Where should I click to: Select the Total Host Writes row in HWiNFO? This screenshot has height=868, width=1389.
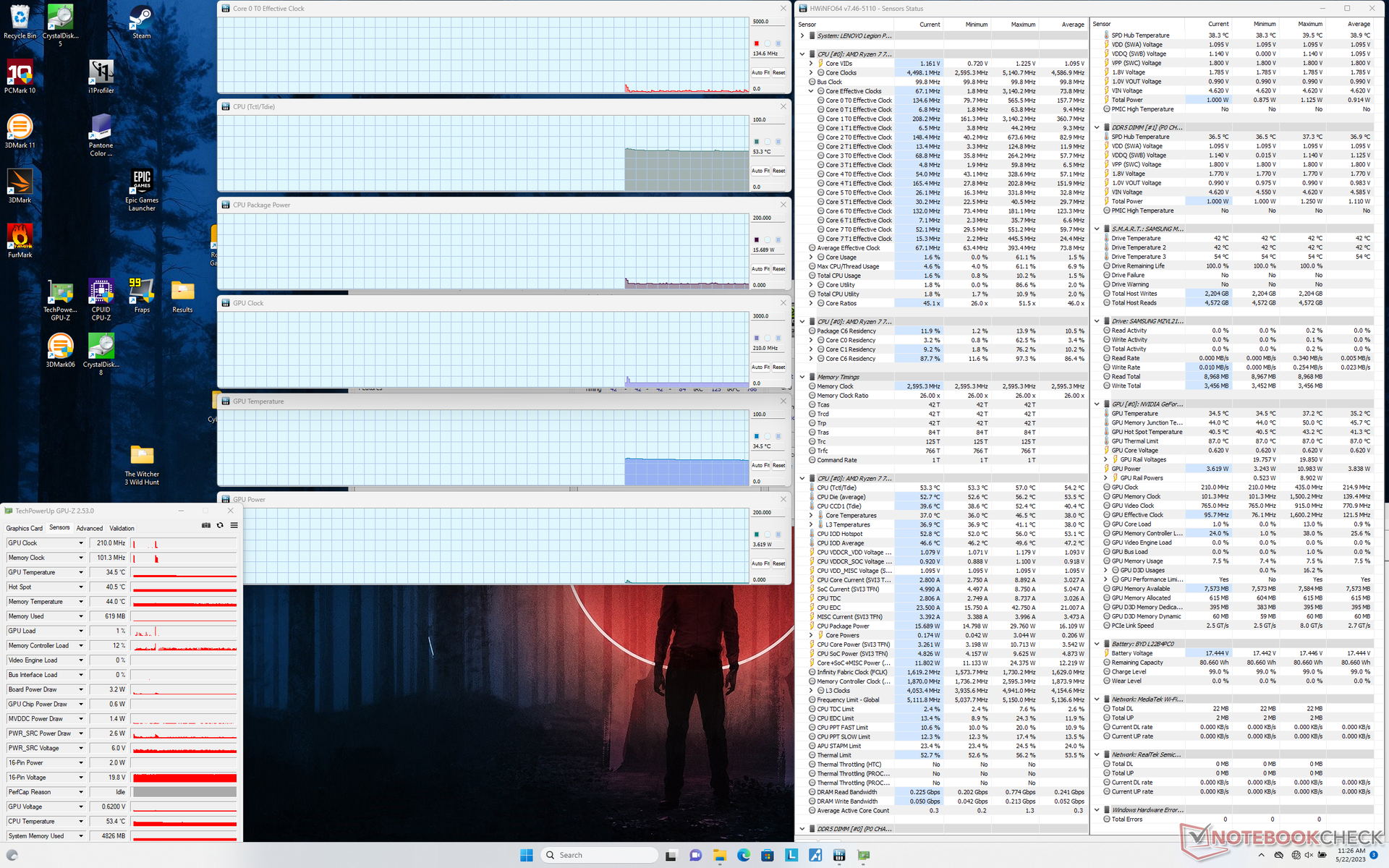pyautogui.click(x=1239, y=294)
